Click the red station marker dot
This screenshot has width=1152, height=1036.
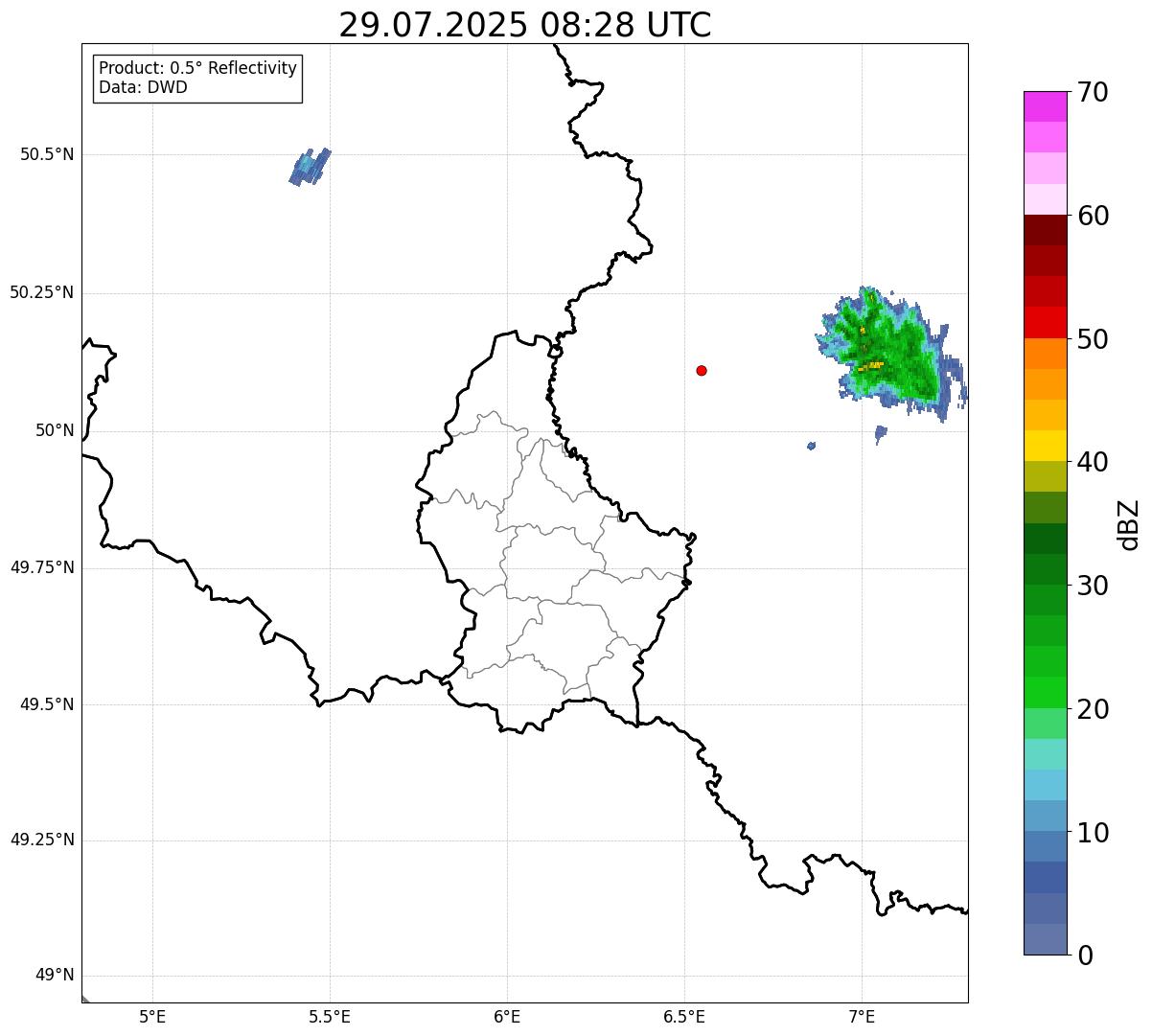(702, 370)
